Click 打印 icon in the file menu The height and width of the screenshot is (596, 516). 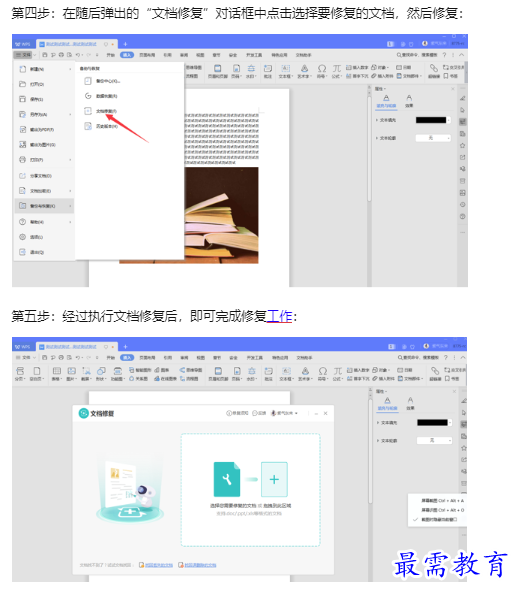click(23, 160)
